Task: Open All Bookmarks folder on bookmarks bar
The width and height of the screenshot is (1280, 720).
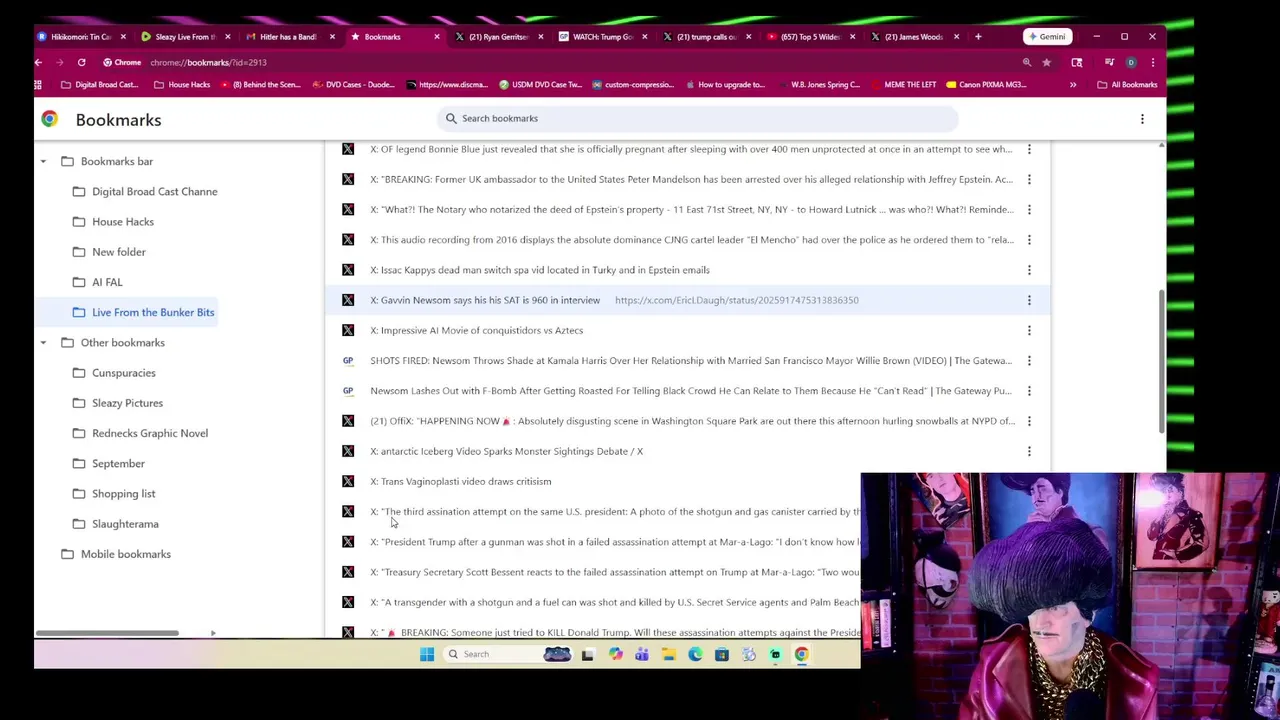Action: point(1127,84)
